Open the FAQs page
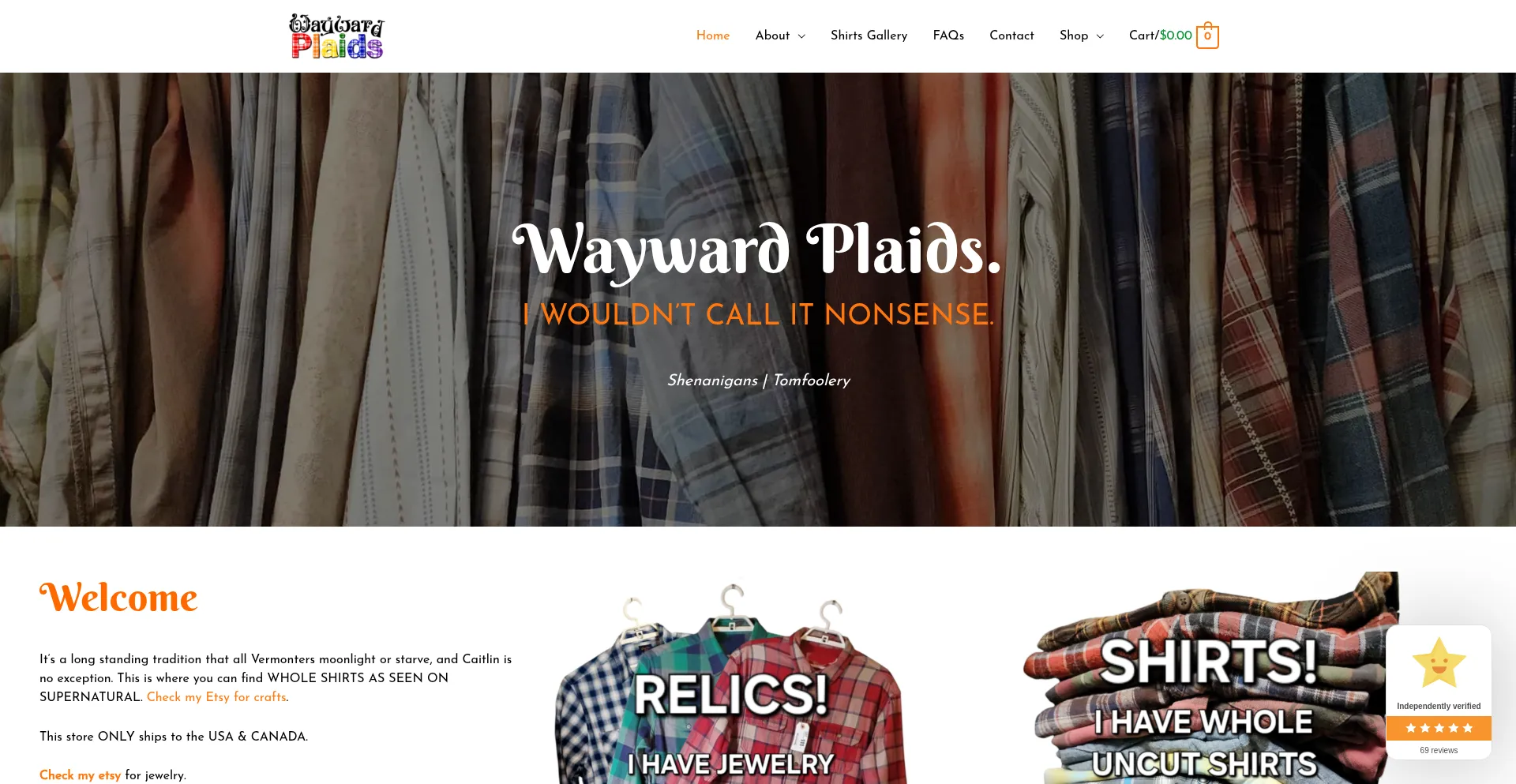The width and height of the screenshot is (1516, 784). (x=948, y=36)
